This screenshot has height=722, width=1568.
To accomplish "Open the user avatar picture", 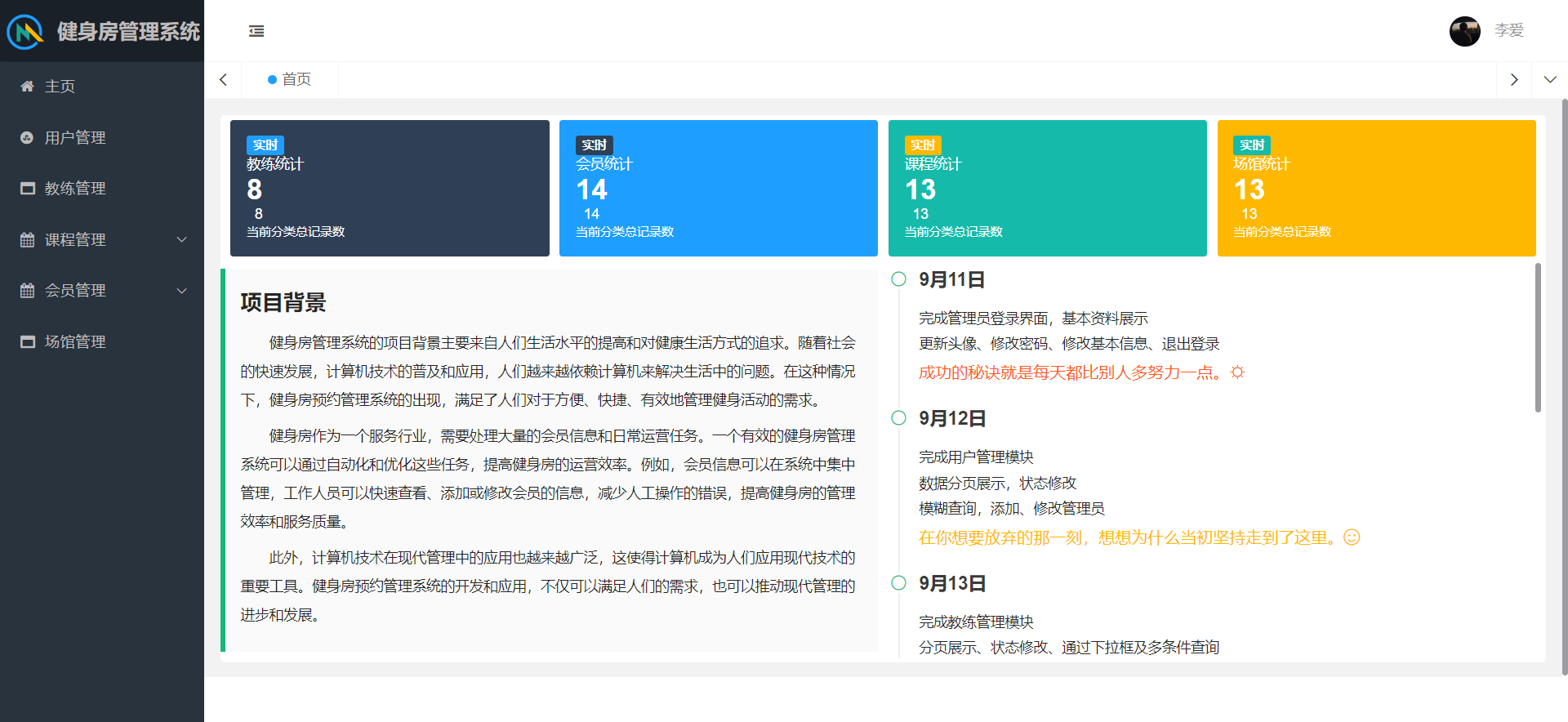I will coord(1465,31).
